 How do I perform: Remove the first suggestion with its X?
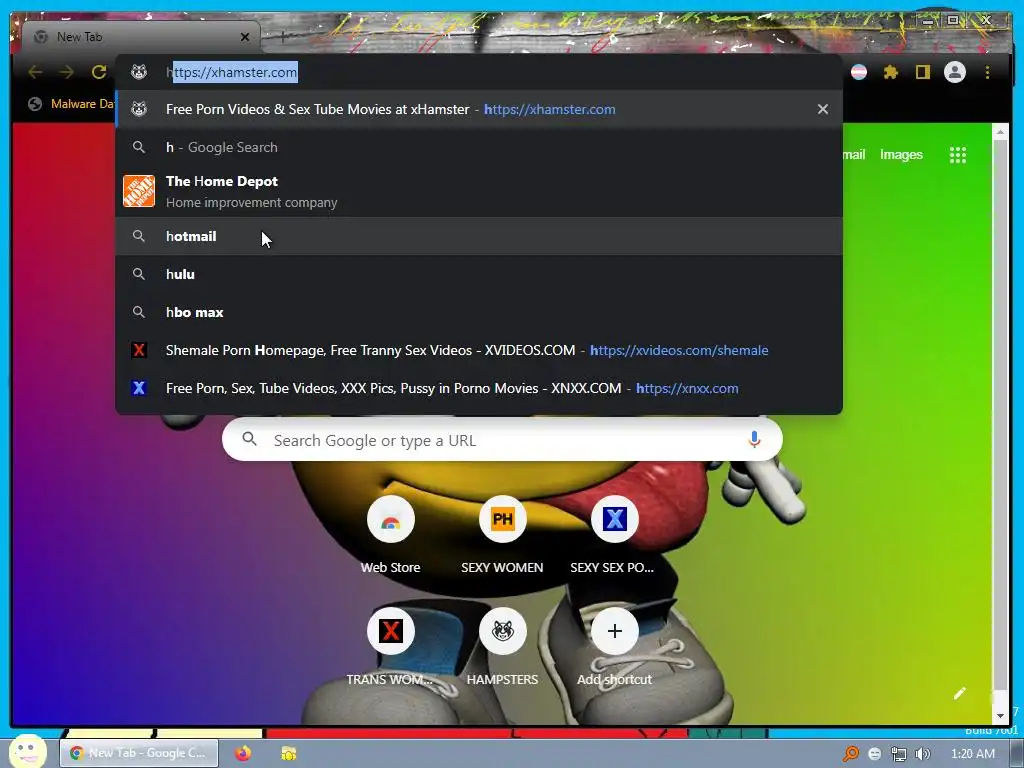pyautogui.click(x=823, y=109)
